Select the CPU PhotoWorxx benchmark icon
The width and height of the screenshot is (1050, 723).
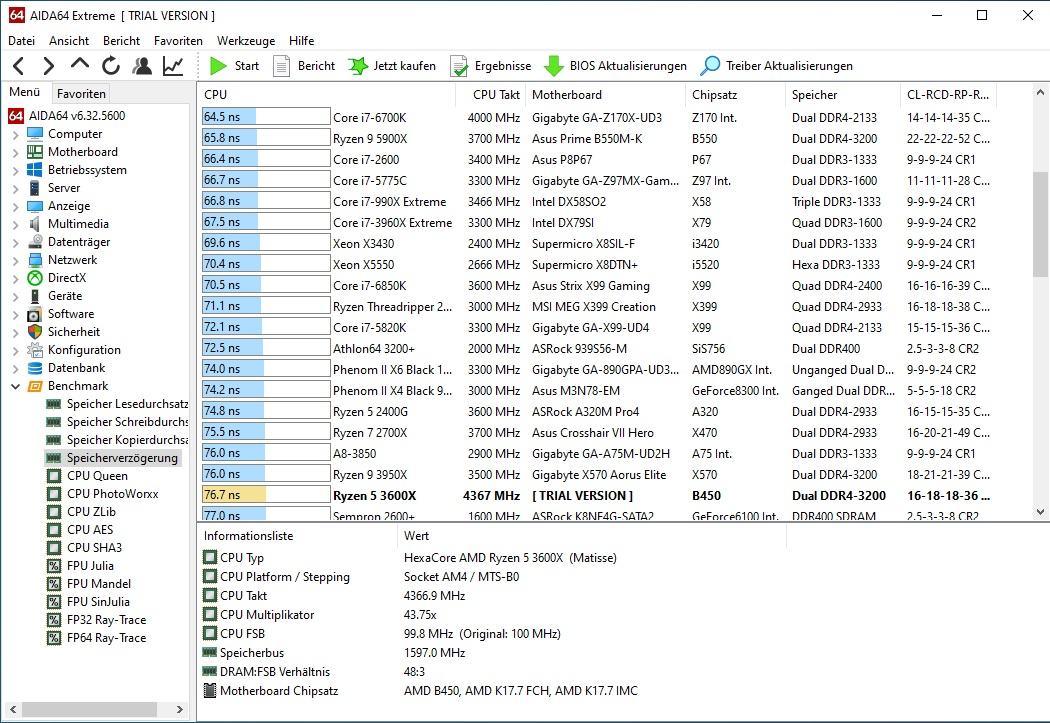[x=54, y=494]
